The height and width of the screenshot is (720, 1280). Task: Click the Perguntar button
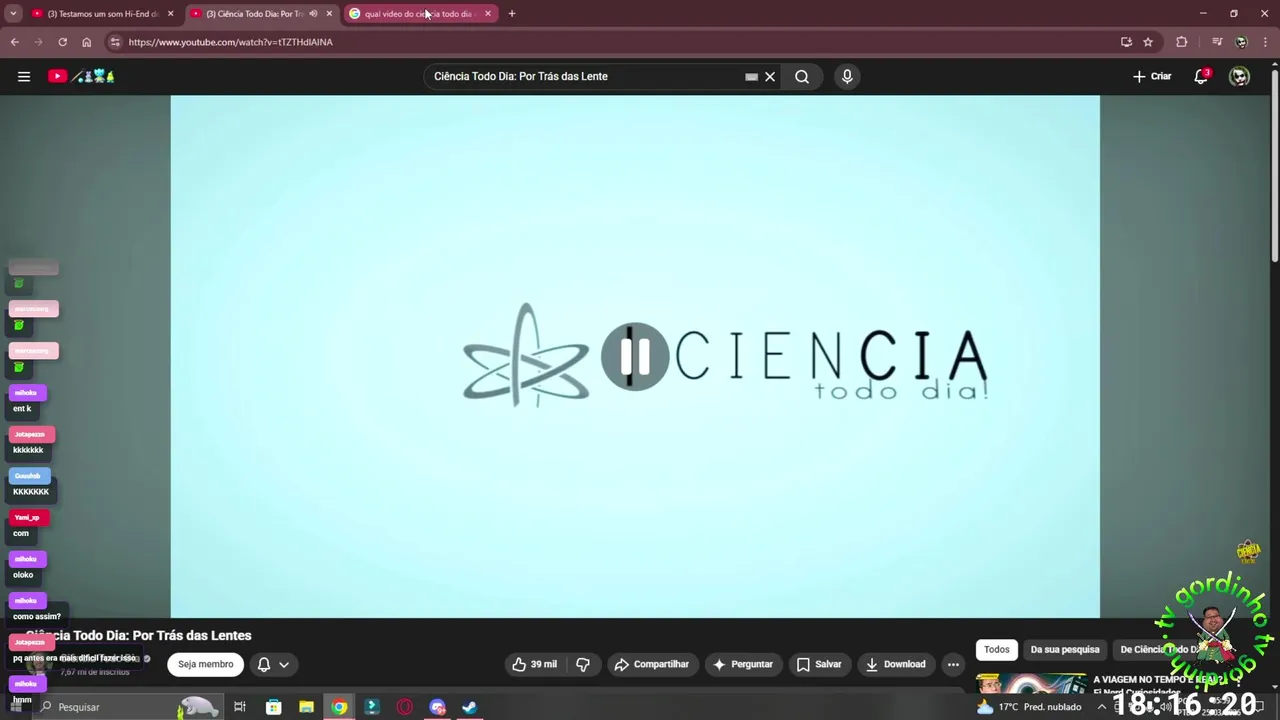742,664
